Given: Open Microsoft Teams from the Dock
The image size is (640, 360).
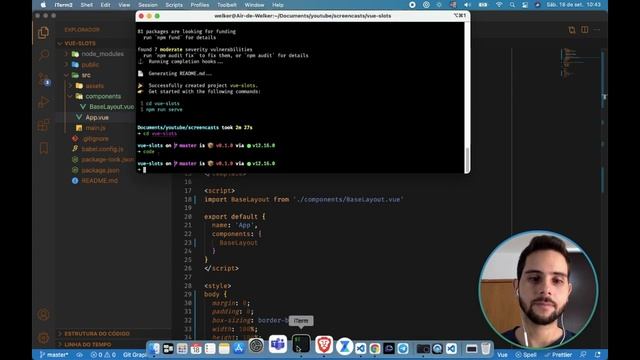Looking at the screenshot, I should [x=278, y=344].
